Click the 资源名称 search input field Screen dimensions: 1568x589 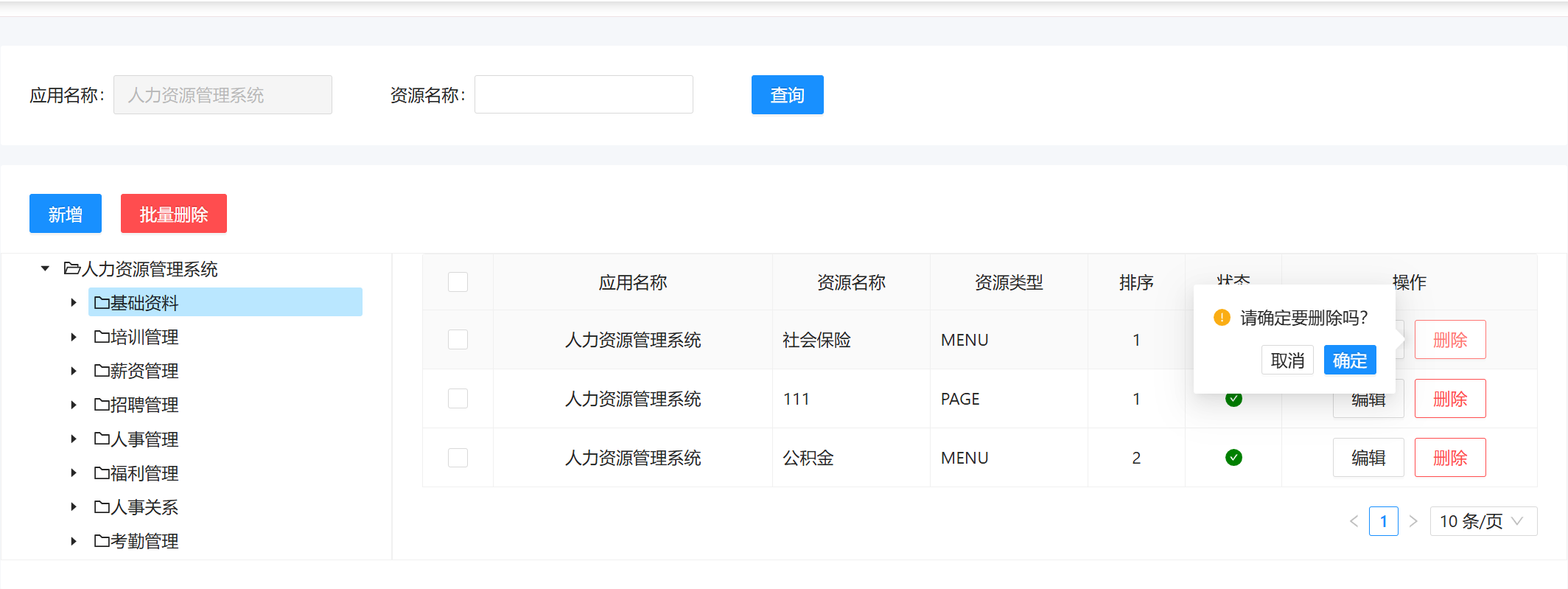[x=584, y=95]
